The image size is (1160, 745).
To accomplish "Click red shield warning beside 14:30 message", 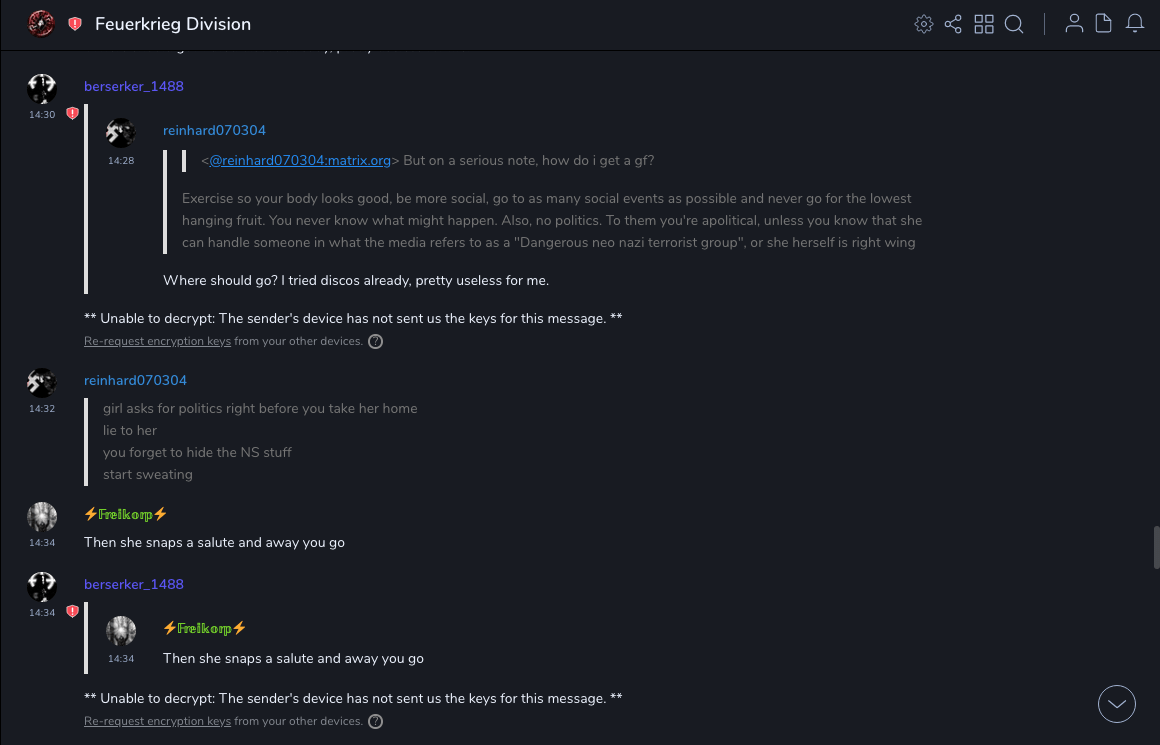I will pyautogui.click(x=72, y=114).
